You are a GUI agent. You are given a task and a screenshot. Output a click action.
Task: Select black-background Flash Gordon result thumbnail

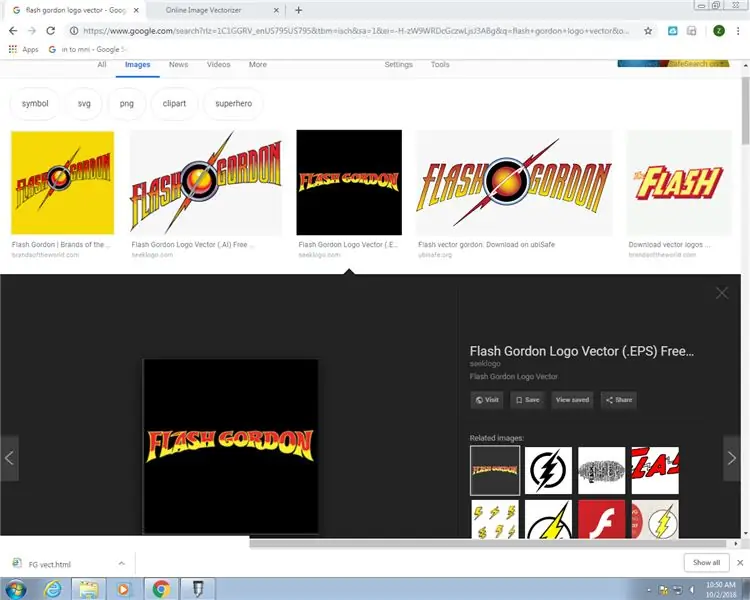point(349,183)
